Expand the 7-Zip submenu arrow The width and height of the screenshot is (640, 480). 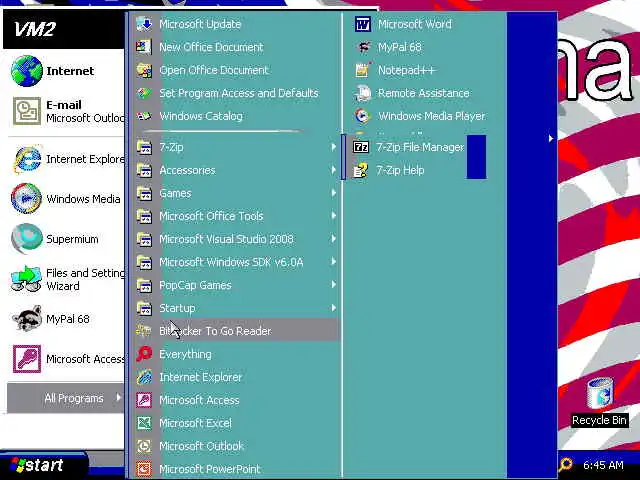click(333, 147)
